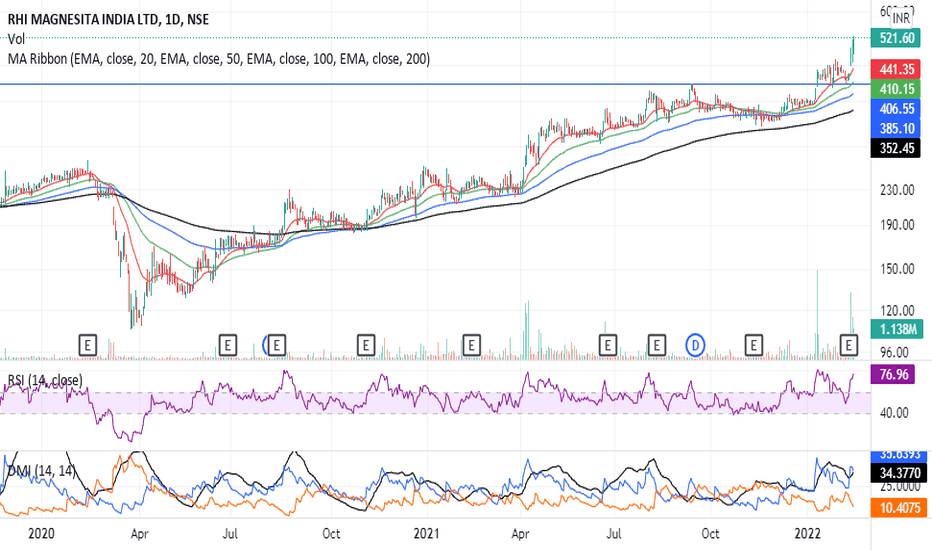Image resolution: width=932 pixels, height=550 pixels.
Task: Click the earnings E marker after the 2021 label
Action: click(471, 345)
